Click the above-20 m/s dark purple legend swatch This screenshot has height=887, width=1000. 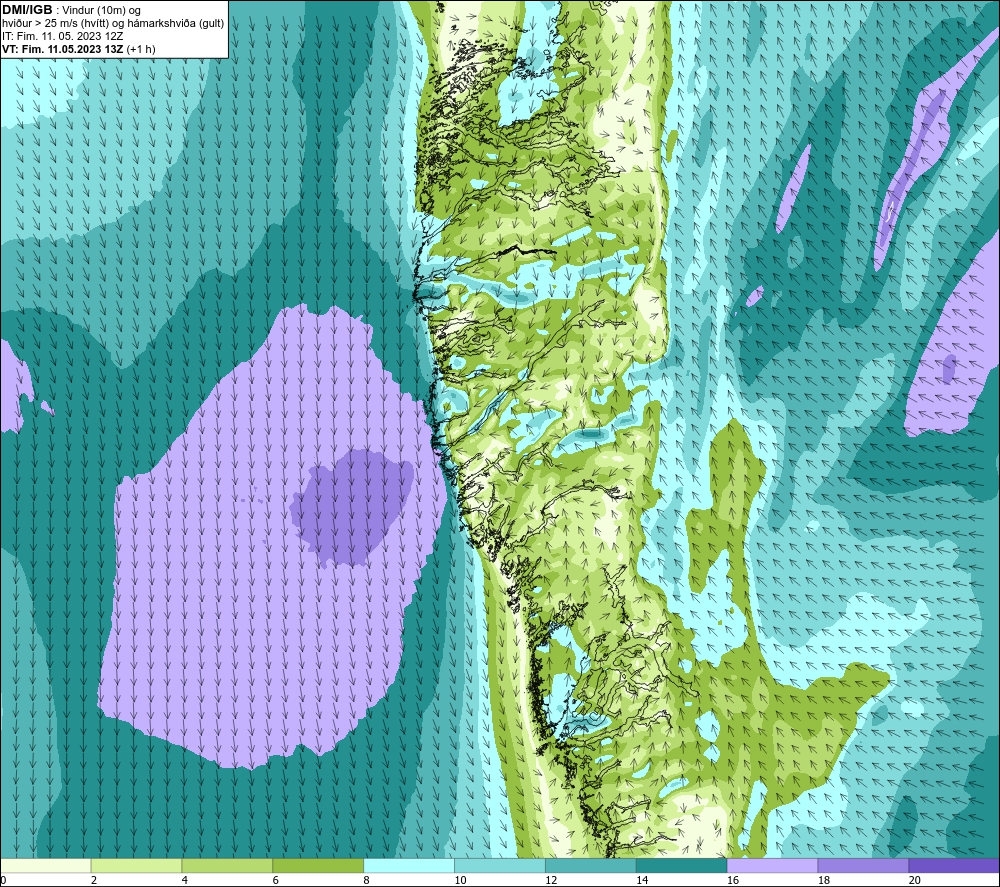tap(954, 865)
